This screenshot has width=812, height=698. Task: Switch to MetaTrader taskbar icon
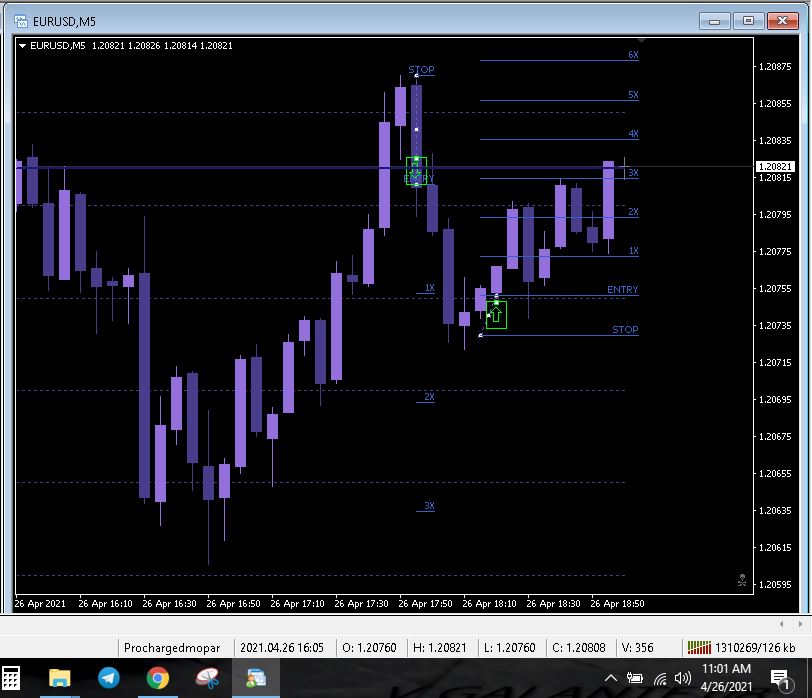(x=256, y=678)
